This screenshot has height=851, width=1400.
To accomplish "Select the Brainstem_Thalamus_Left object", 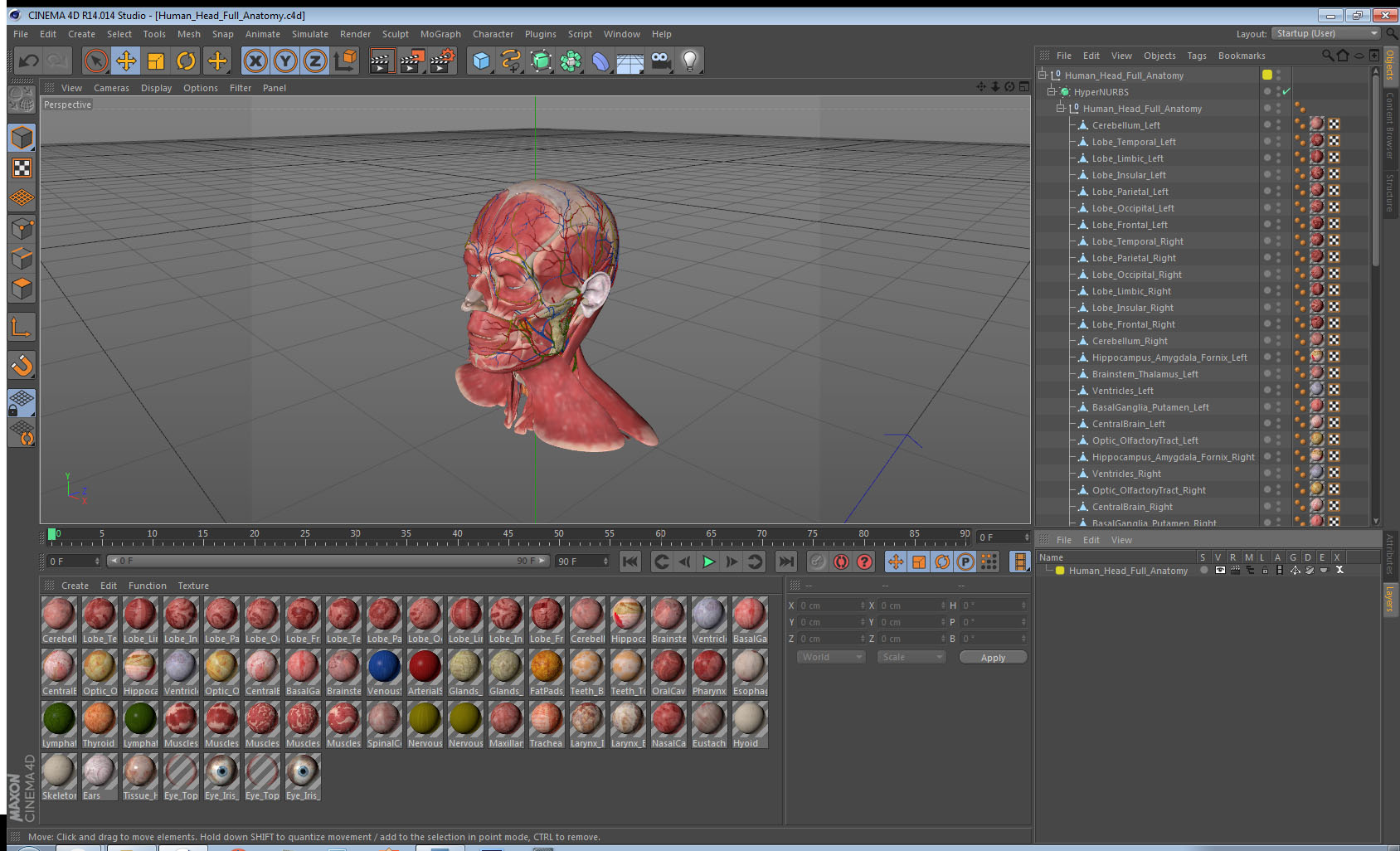I will (1145, 374).
